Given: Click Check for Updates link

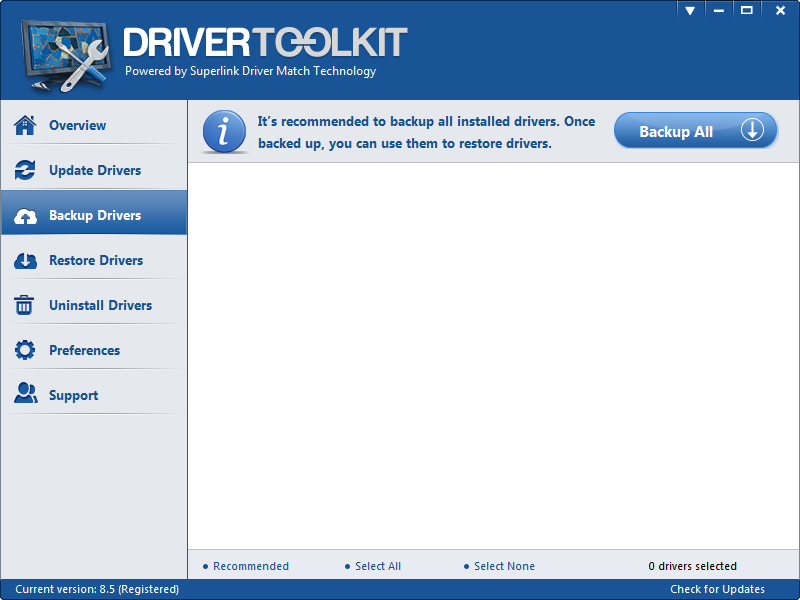Looking at the screenshot, I should tap(717, 589).
